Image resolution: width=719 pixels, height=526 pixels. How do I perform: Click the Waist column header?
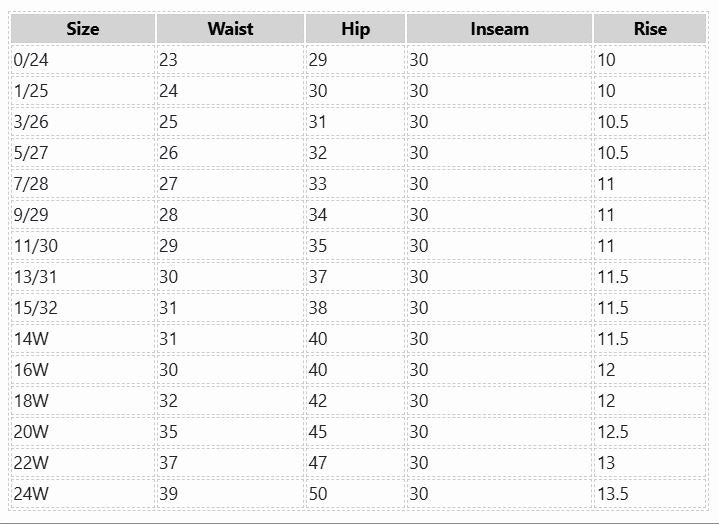coord(230,29)
